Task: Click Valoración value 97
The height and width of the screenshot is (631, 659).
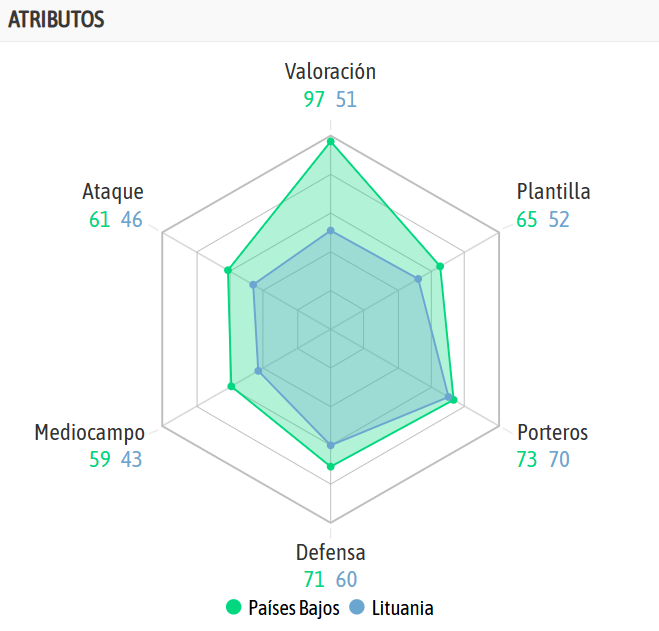Action: click(314, 99)
